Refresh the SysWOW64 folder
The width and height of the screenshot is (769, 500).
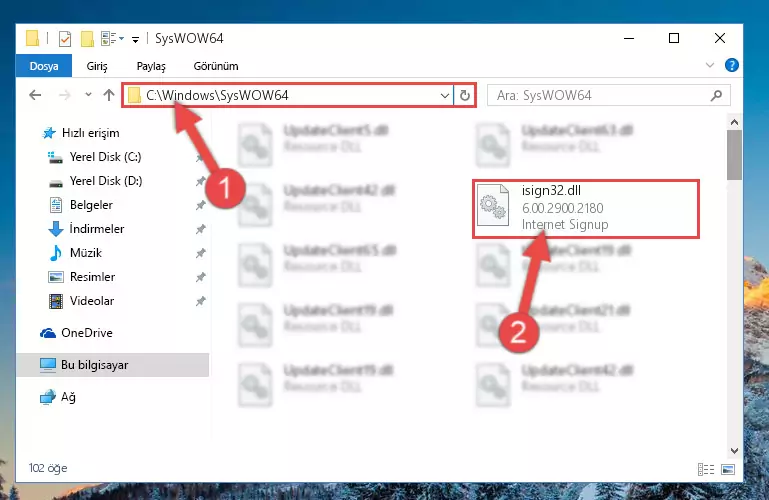[464, 96]
